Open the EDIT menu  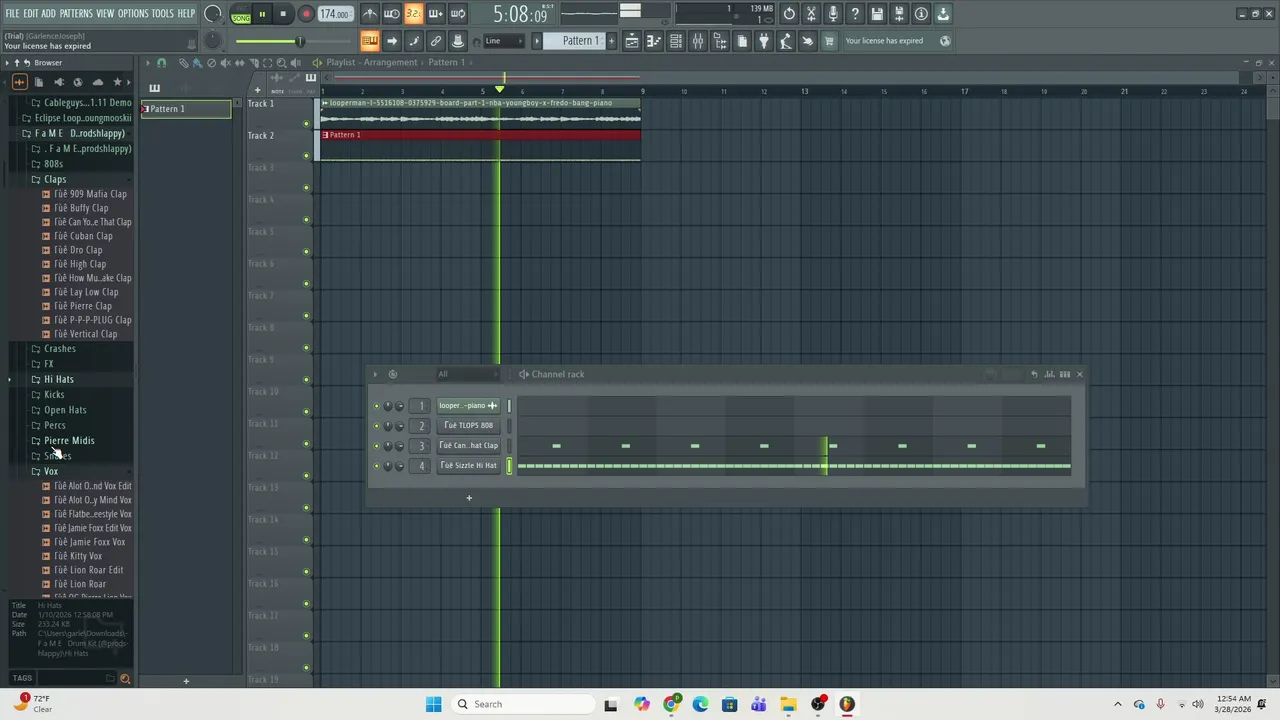pos(31,13)
